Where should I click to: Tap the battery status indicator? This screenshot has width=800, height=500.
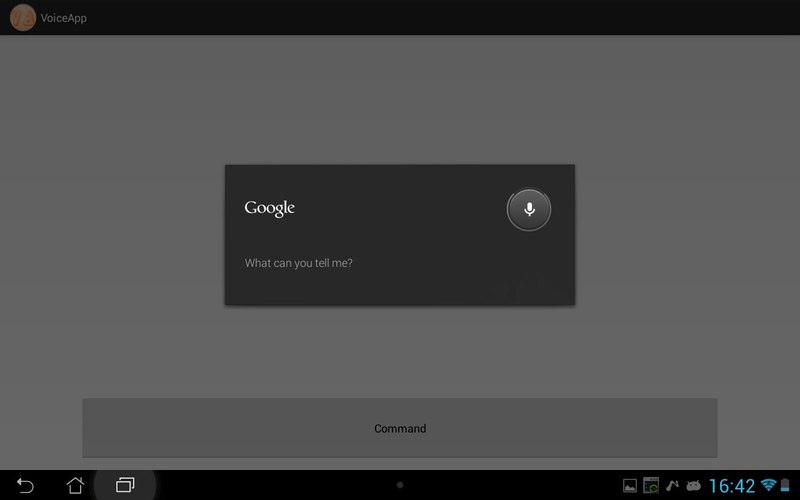click(x=785, y=485)
